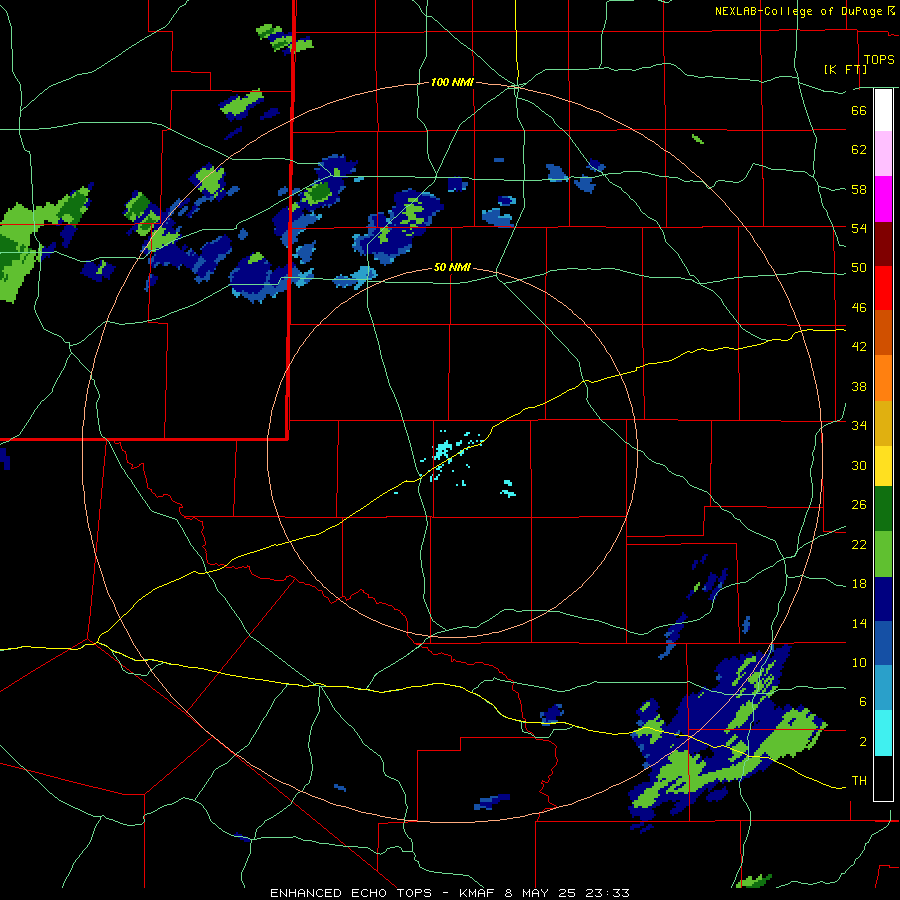Click the black TH swatch in the scale
The image size is (900, 900).
pos(883,778)
